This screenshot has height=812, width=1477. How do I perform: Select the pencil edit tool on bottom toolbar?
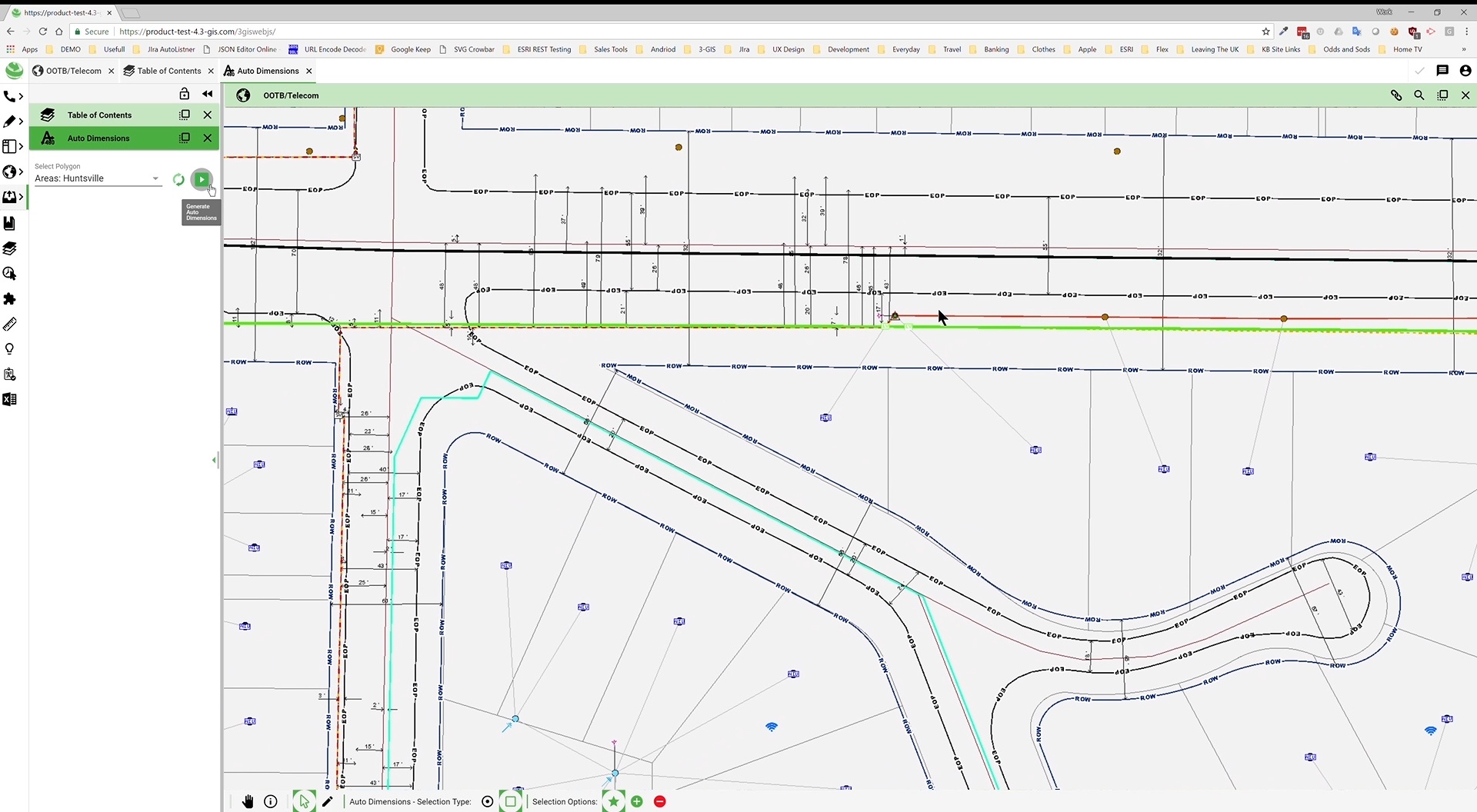coord(327,801)
